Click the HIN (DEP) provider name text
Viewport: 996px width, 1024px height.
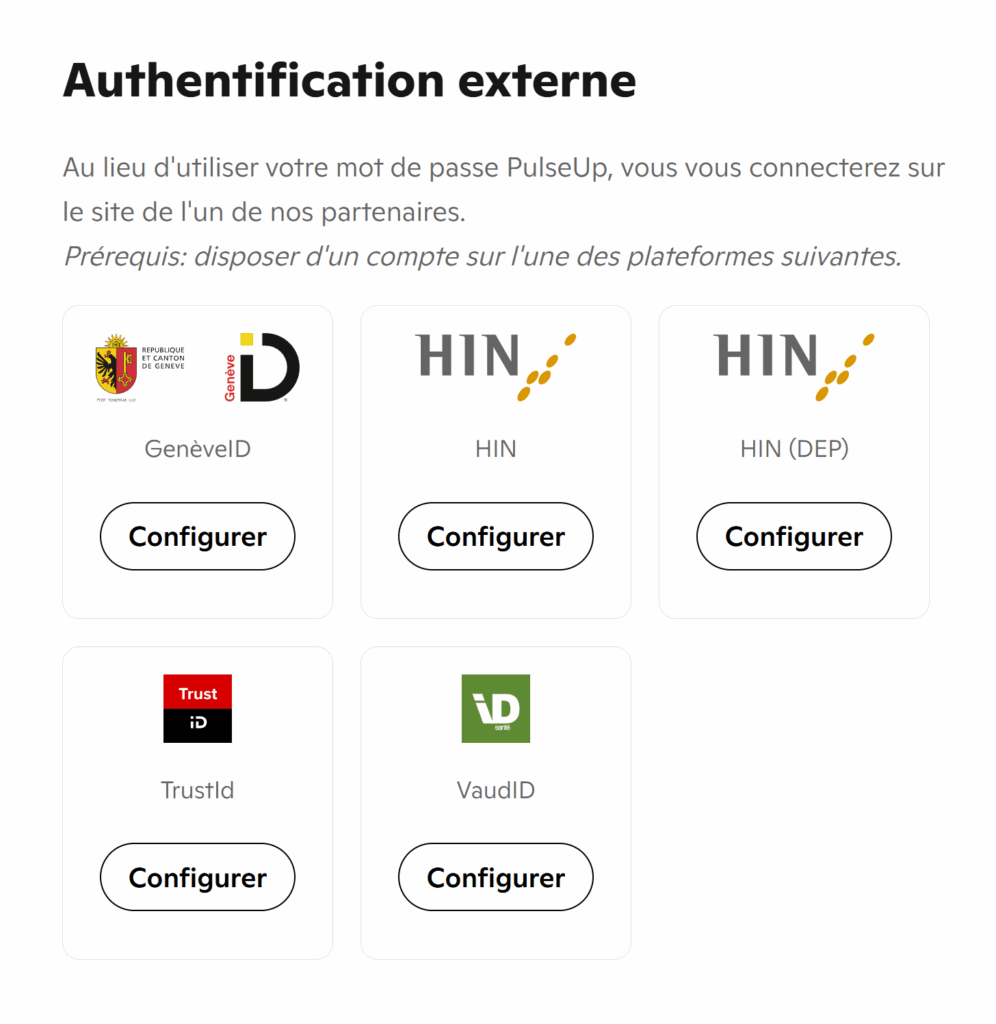click(x=794, y=449)
